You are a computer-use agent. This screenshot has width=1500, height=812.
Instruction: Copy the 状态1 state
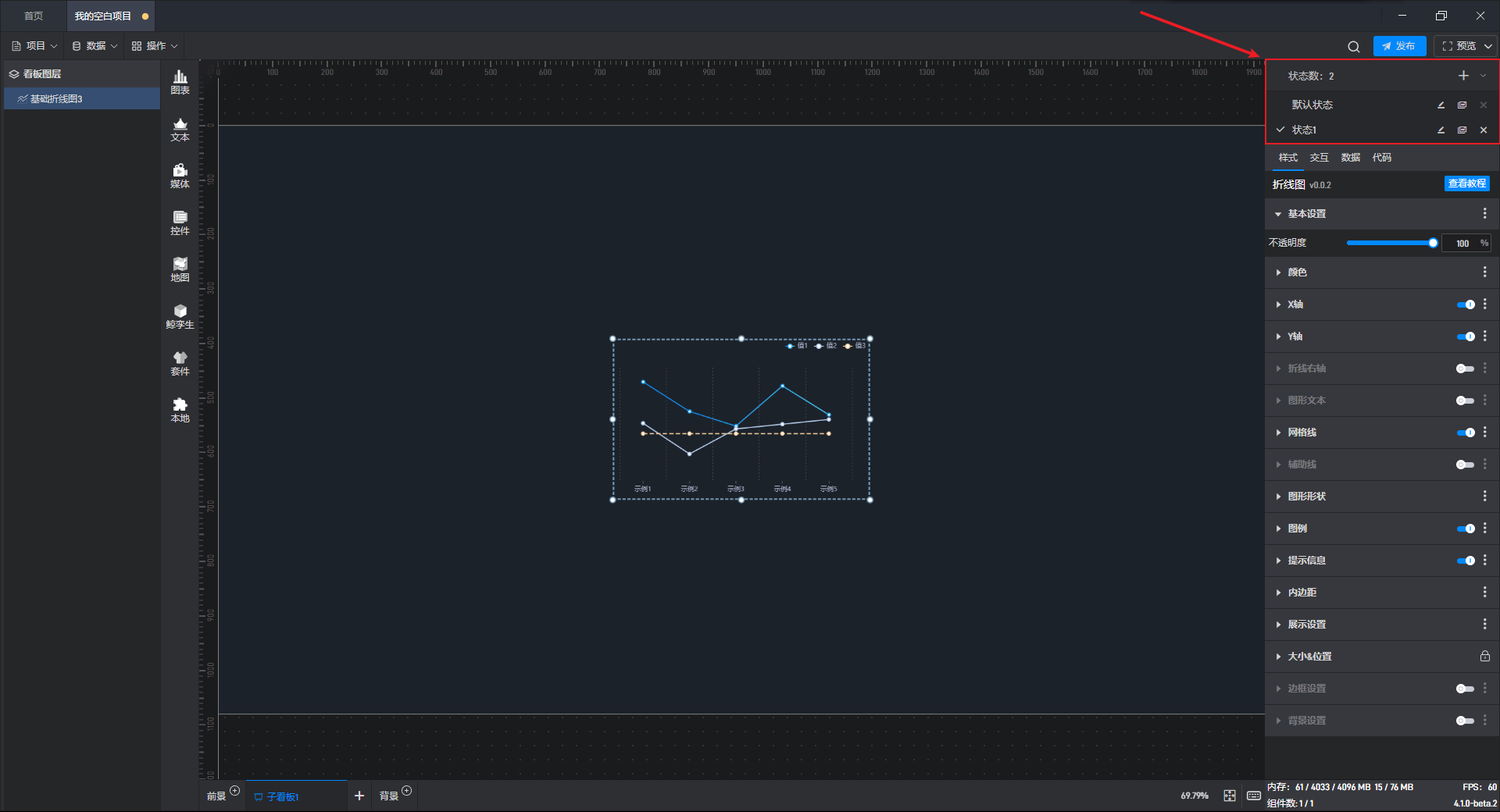tap(1462, 130)
